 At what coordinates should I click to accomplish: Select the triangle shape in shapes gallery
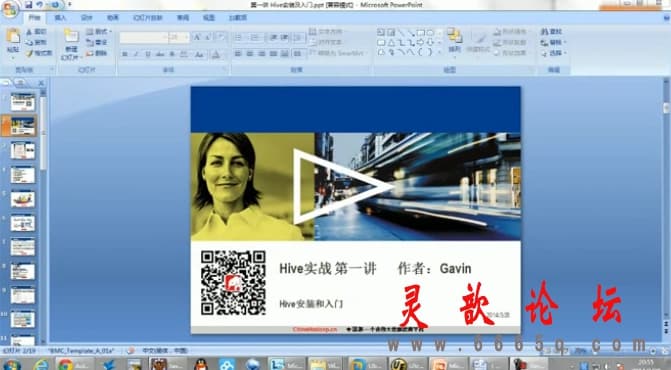(391, 42)
